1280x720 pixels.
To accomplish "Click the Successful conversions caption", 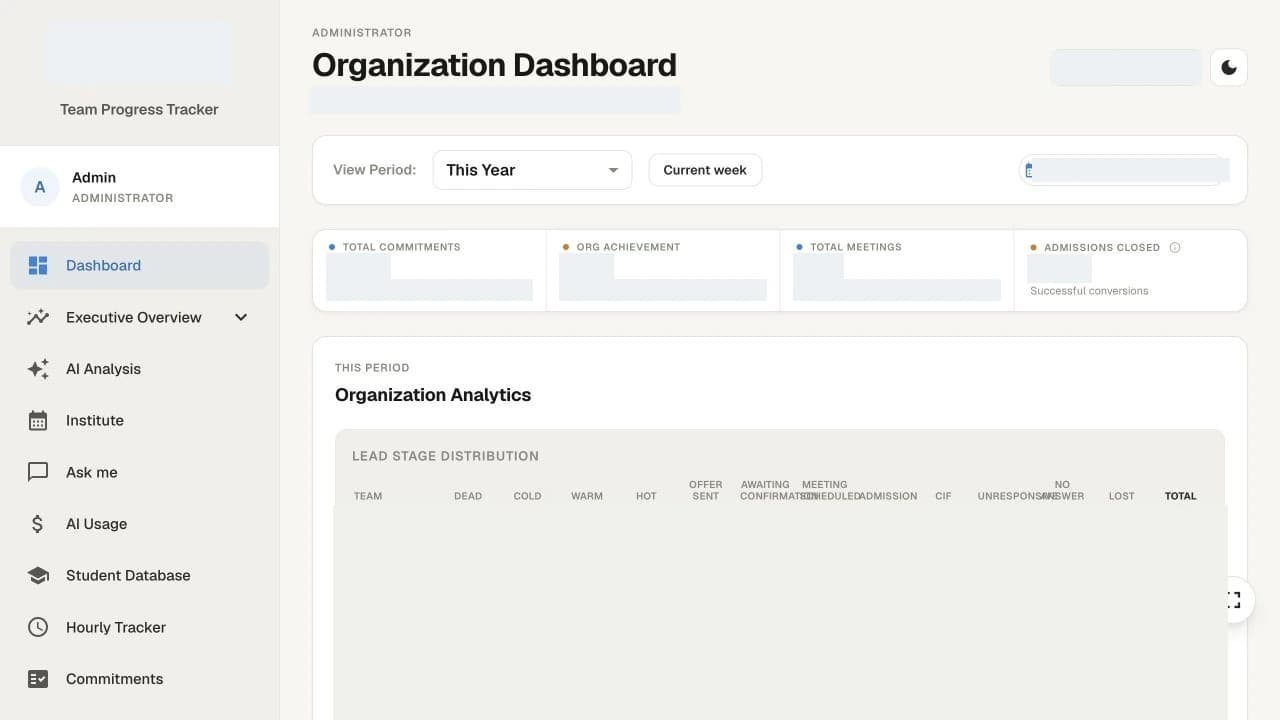I will pyautogui.click(x=1089, y=291).
